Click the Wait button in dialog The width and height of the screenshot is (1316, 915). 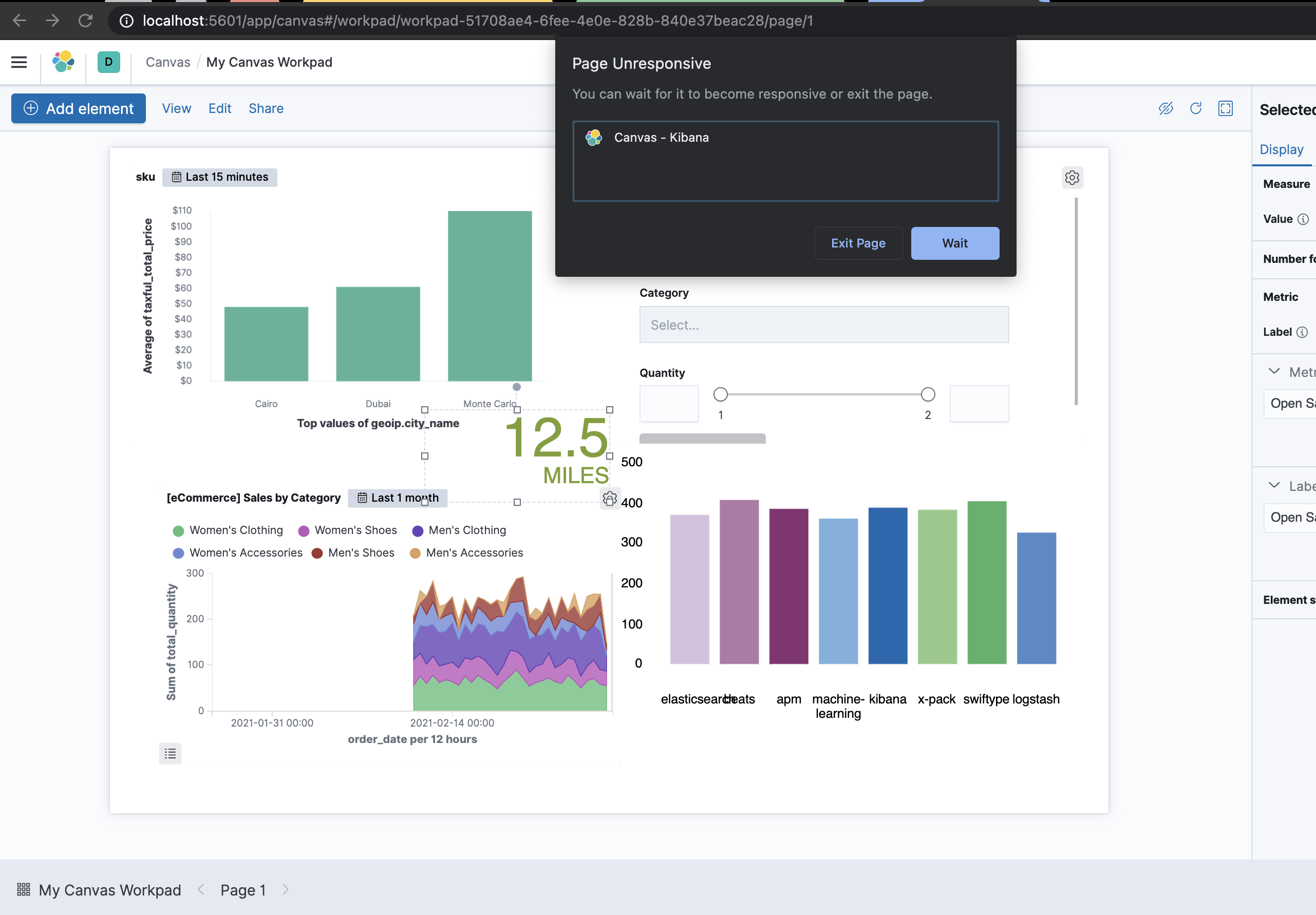[954, 243]
